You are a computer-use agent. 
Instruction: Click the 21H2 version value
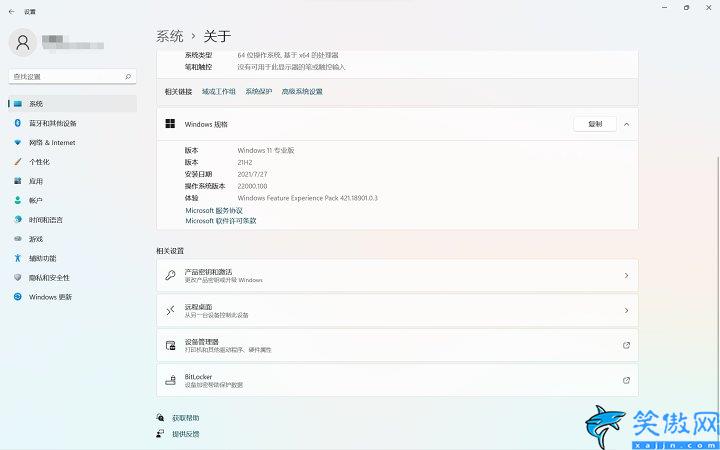pos(245,162)
